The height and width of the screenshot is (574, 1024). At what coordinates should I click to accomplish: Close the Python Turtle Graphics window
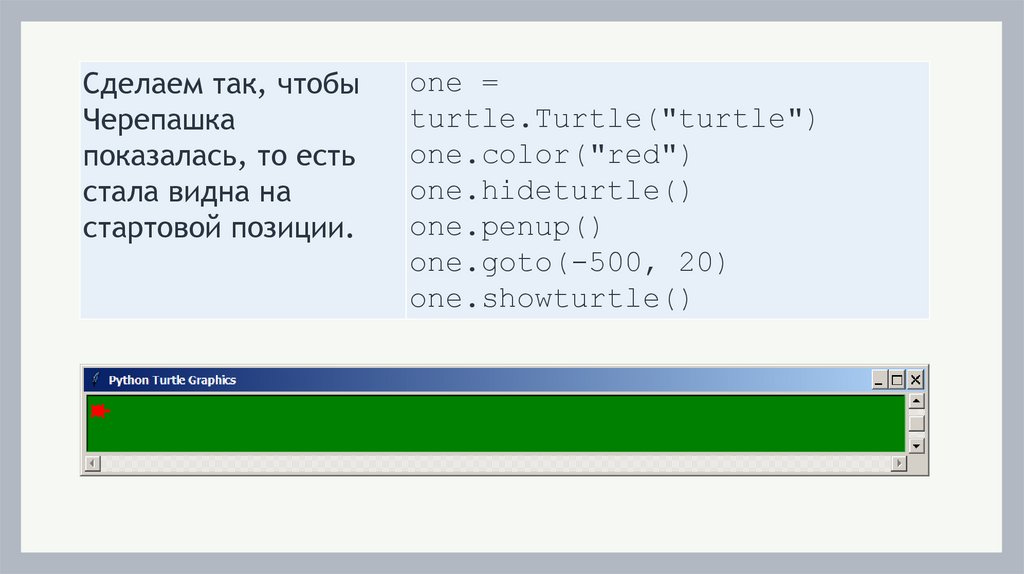click(915, 380)
